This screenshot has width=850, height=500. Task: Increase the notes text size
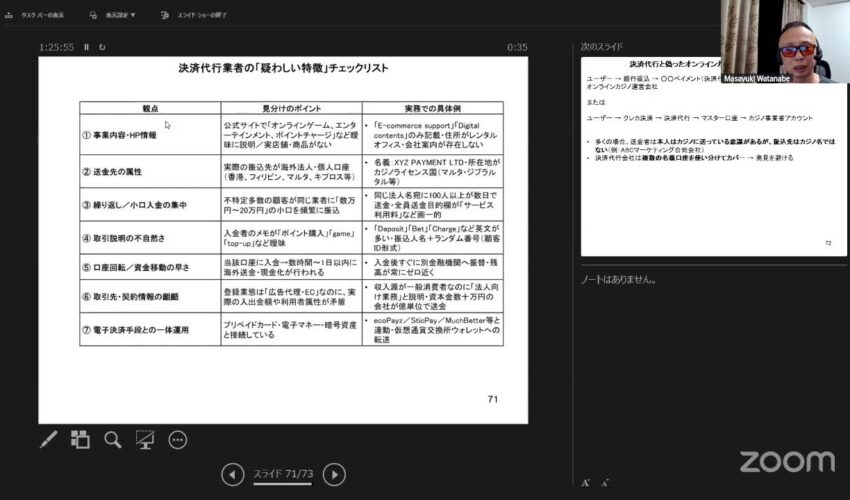pyautogui.click(x=585, y=482)
